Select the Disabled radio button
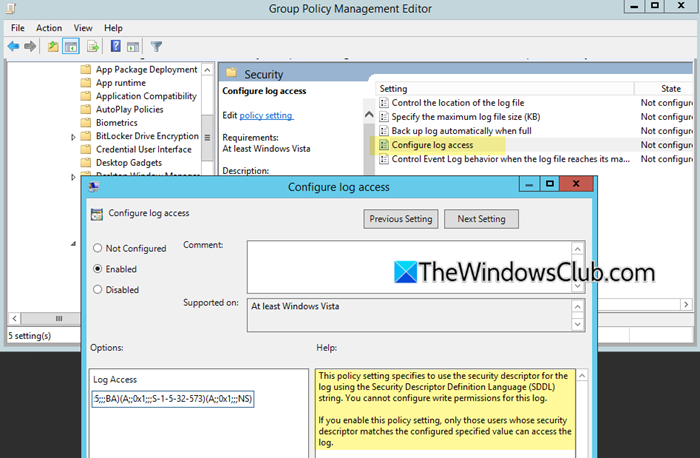The image size is (700, 458). click(x=97, y=289)
